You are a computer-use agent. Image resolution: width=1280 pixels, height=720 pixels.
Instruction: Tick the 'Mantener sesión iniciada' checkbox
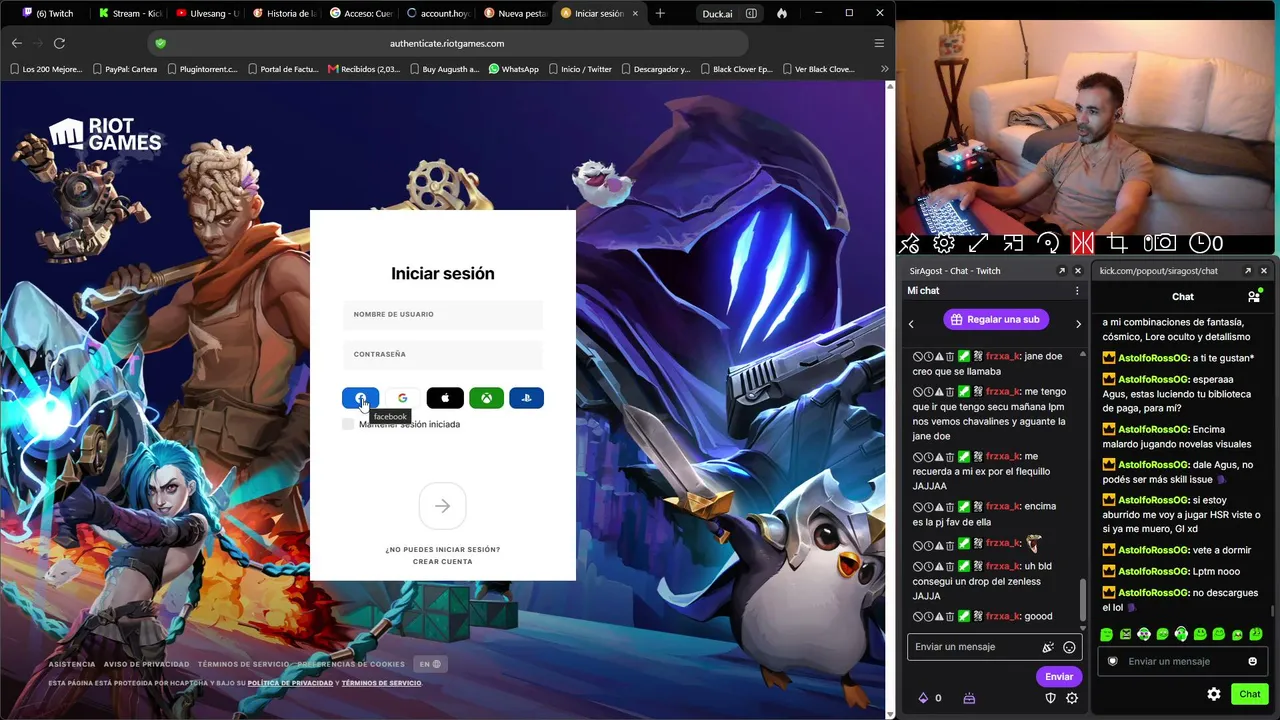tap(348, 424)
